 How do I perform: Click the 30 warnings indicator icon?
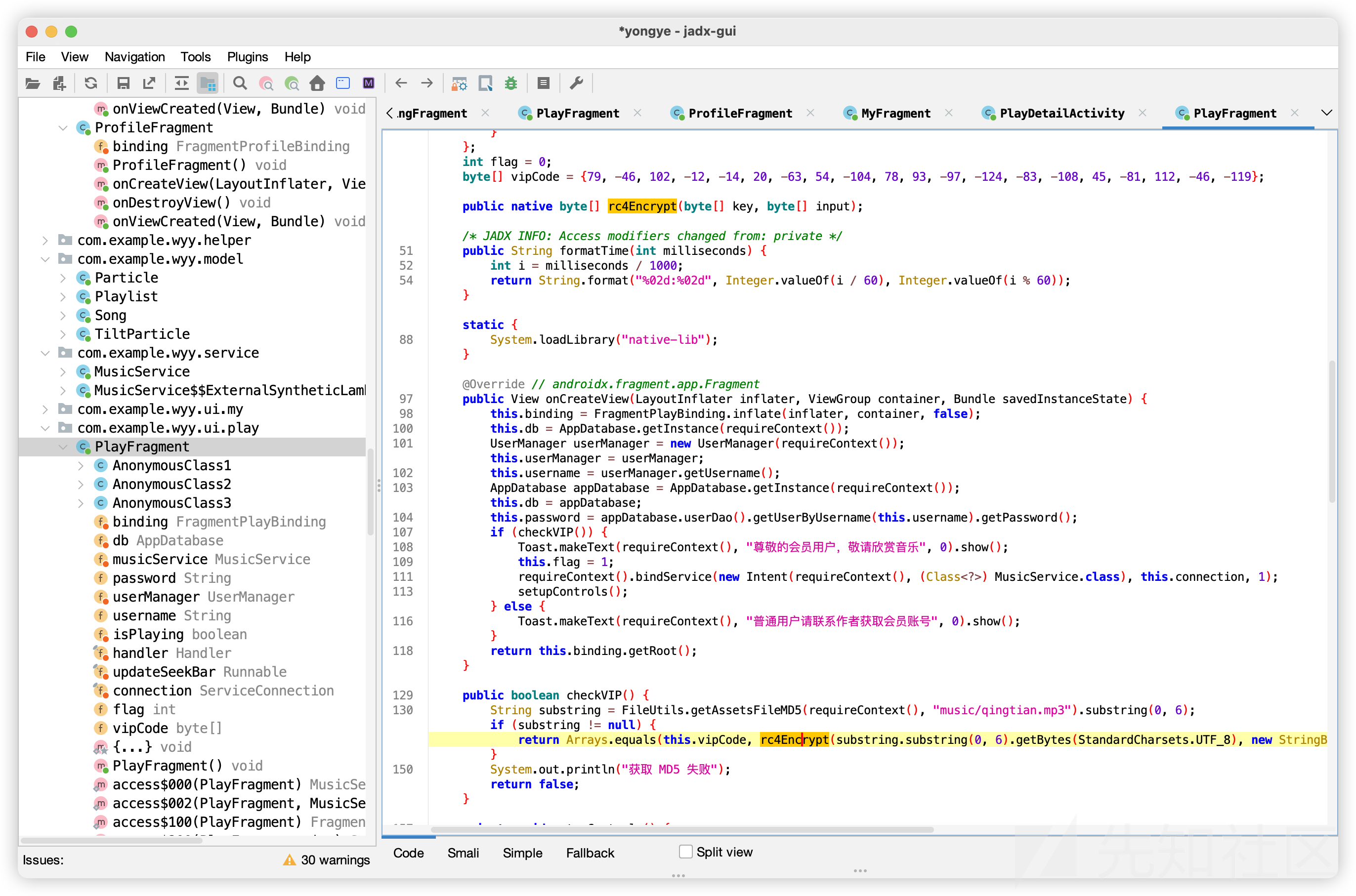pos(289,860)
